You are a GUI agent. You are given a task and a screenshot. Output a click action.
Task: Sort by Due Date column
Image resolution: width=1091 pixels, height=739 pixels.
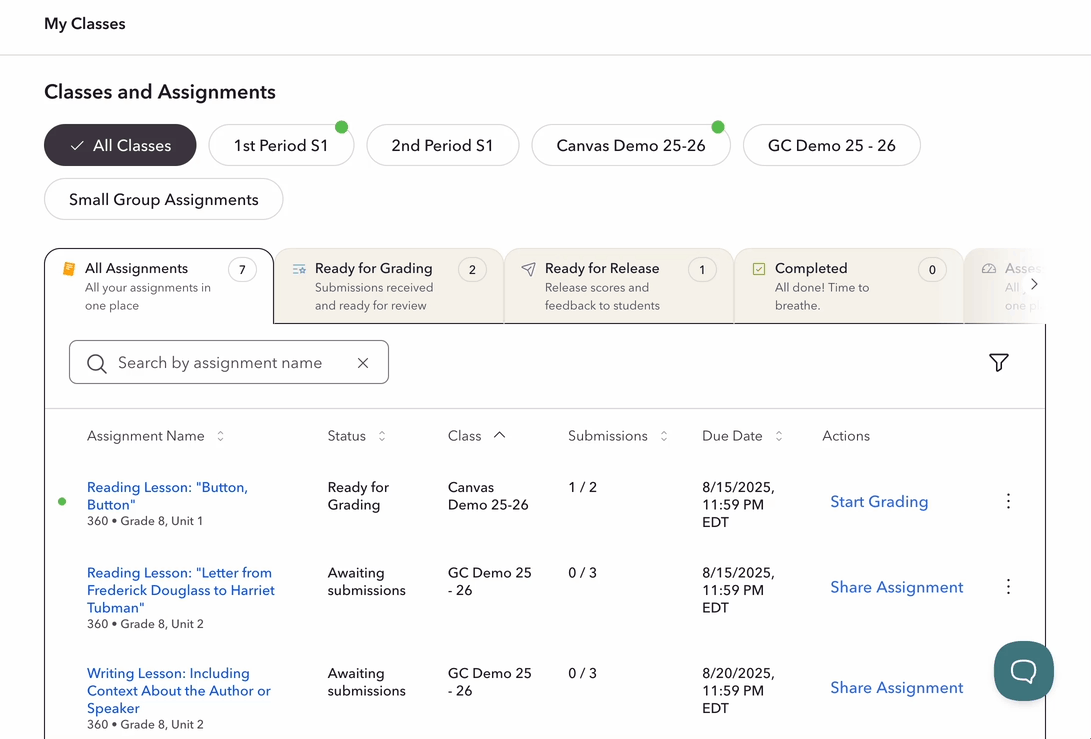[779, 436]
